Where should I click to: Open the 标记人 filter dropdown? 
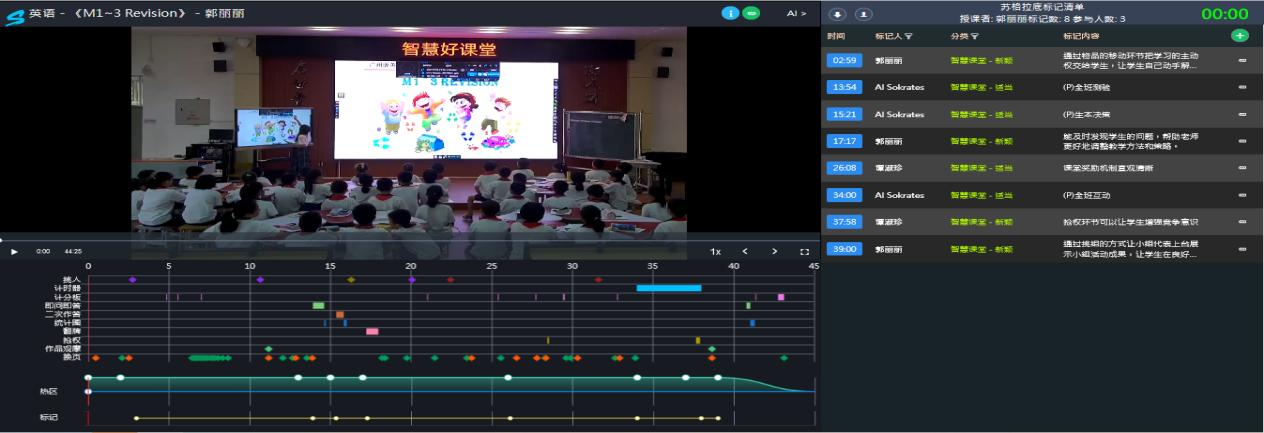[909, 36]
